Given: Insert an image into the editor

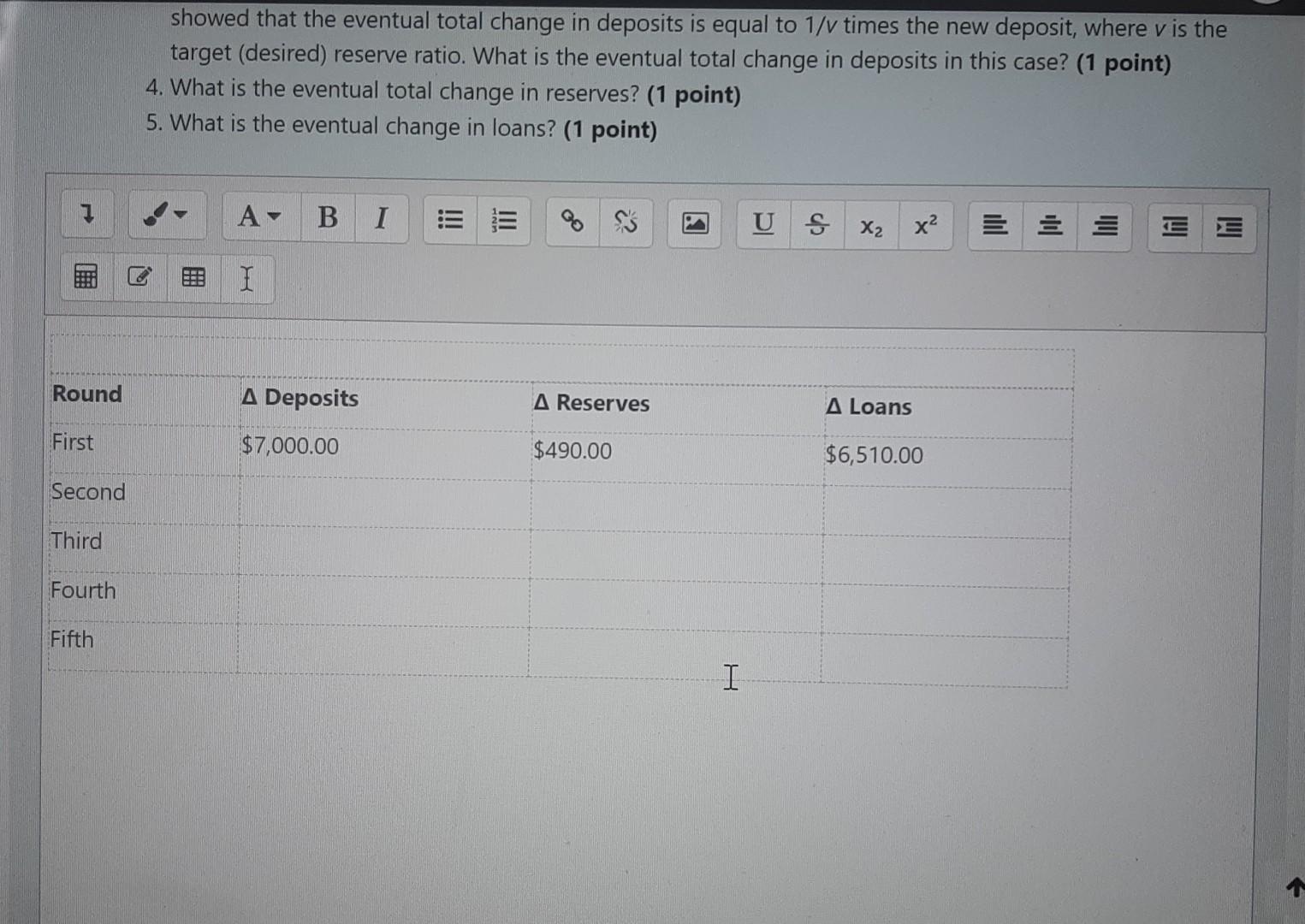Looking at the screenshot, I should pos(693,223).
